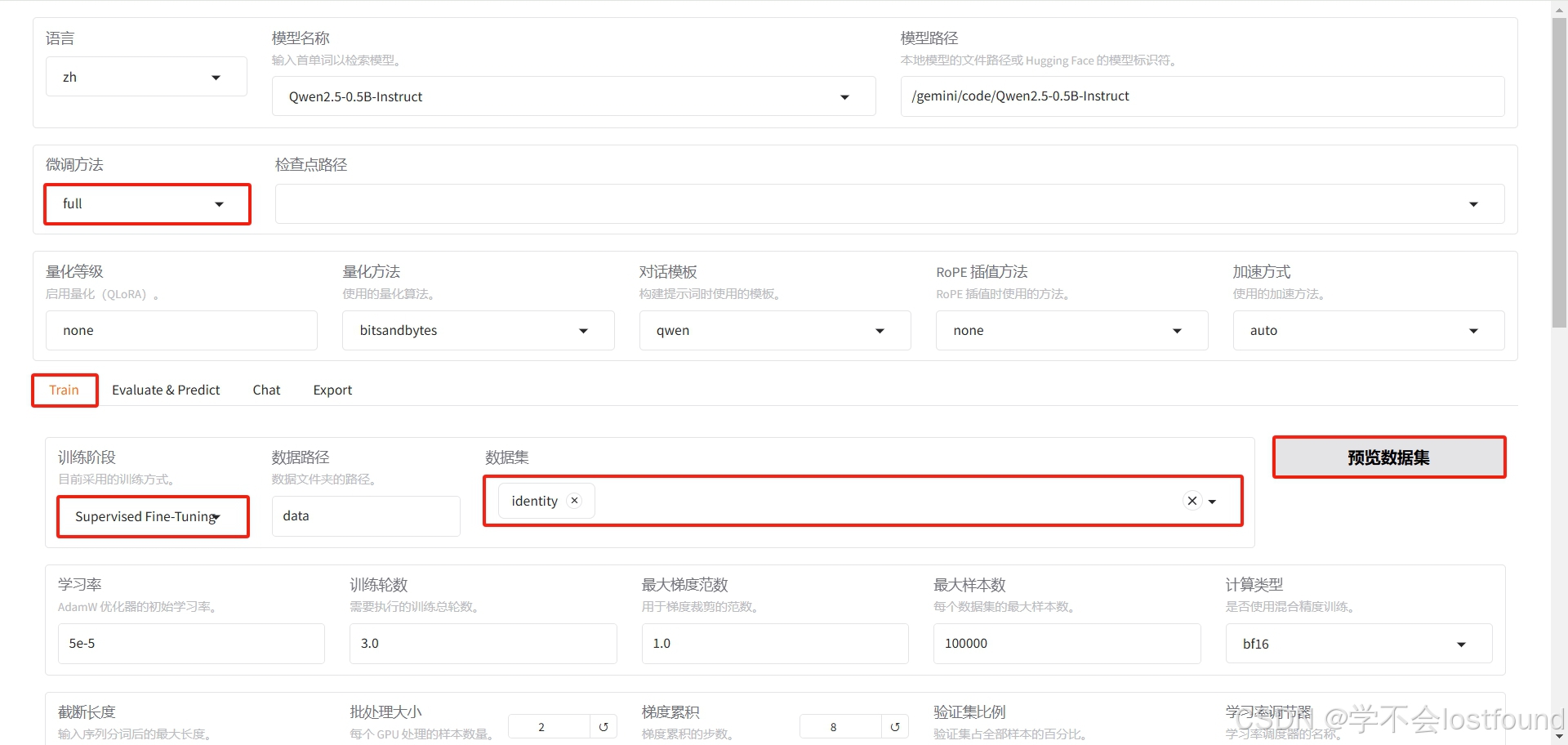Remove the identity dataset tag
The height and width of the screenshot is (745, 1568).
pyautogui.click(x=574, y=500)
